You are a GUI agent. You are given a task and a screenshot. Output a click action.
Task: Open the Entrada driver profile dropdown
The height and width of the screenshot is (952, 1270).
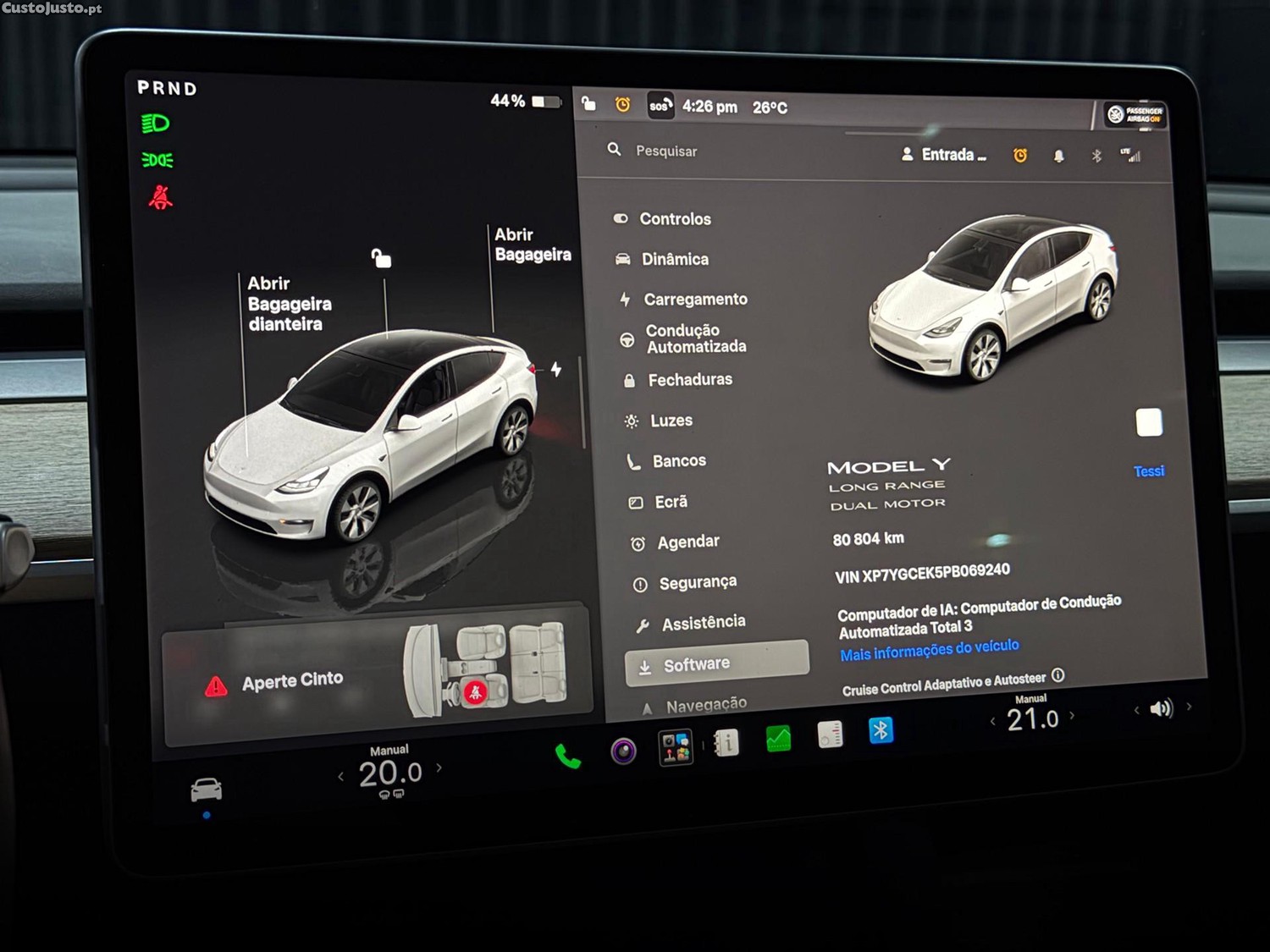pos(943,155)
